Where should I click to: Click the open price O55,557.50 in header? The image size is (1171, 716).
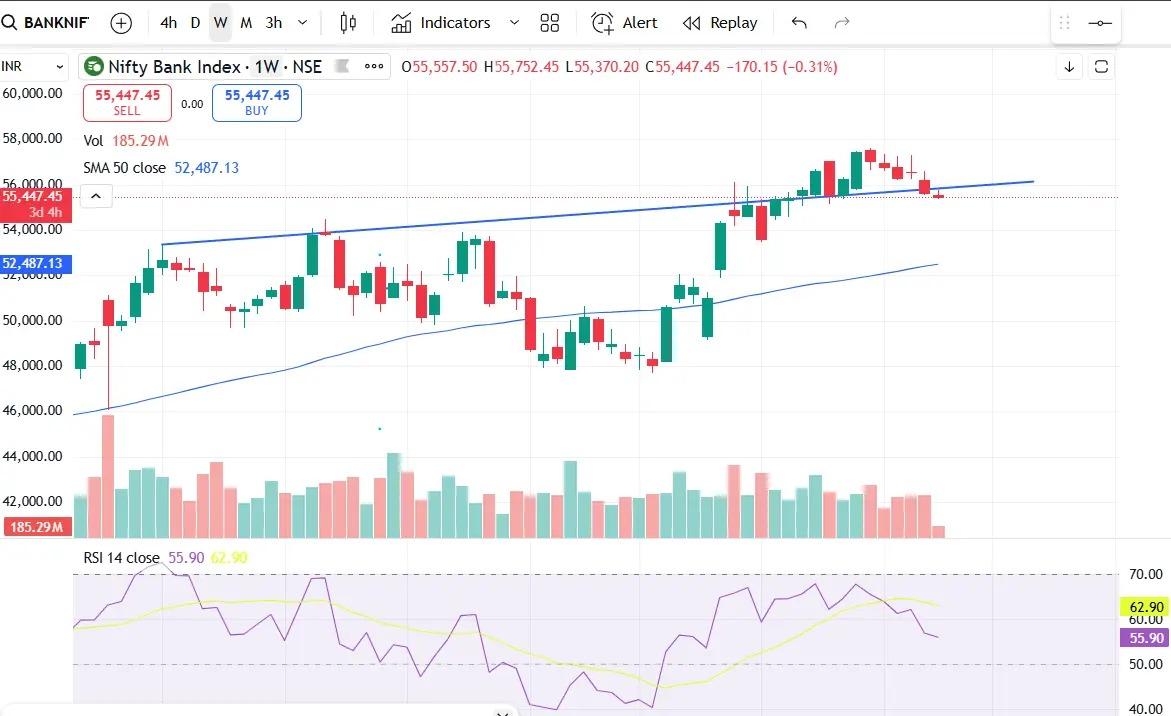(439, 66)
